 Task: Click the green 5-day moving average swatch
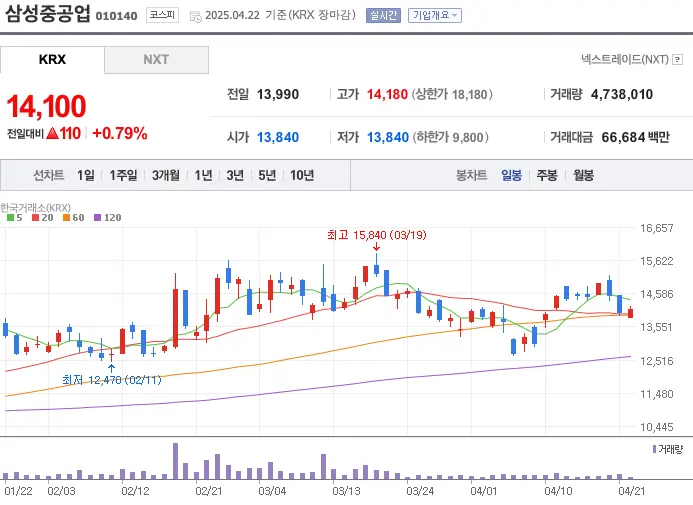(x=11, y=217)
